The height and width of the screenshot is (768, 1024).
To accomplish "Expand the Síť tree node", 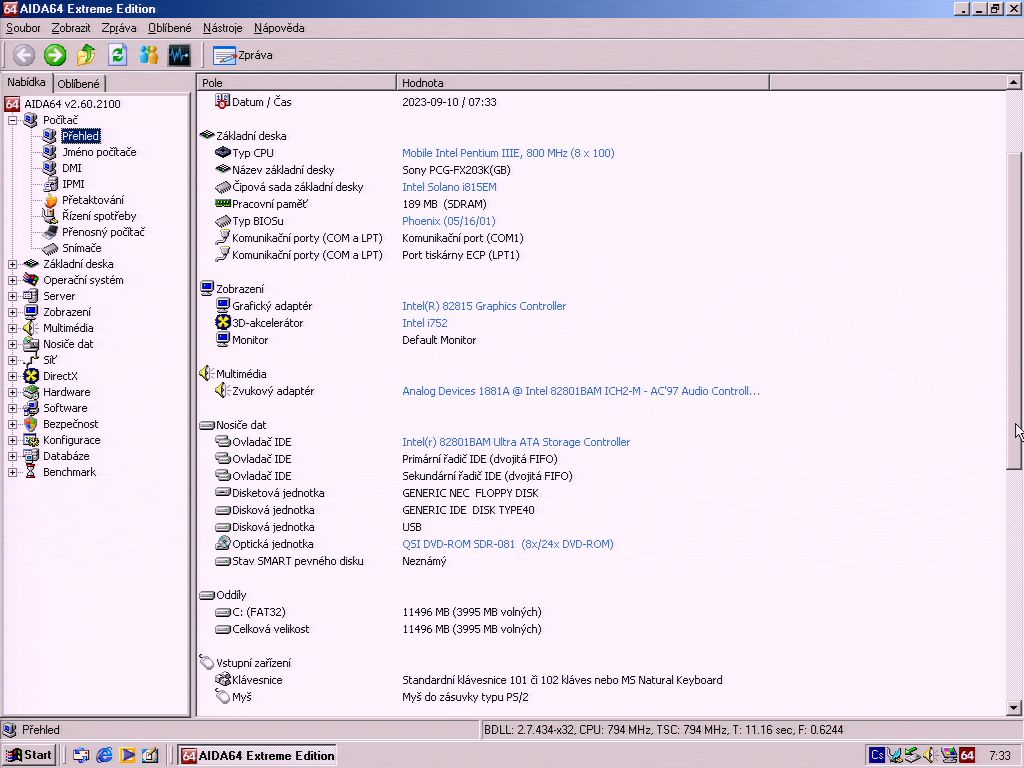I will [x=12, y=360].
